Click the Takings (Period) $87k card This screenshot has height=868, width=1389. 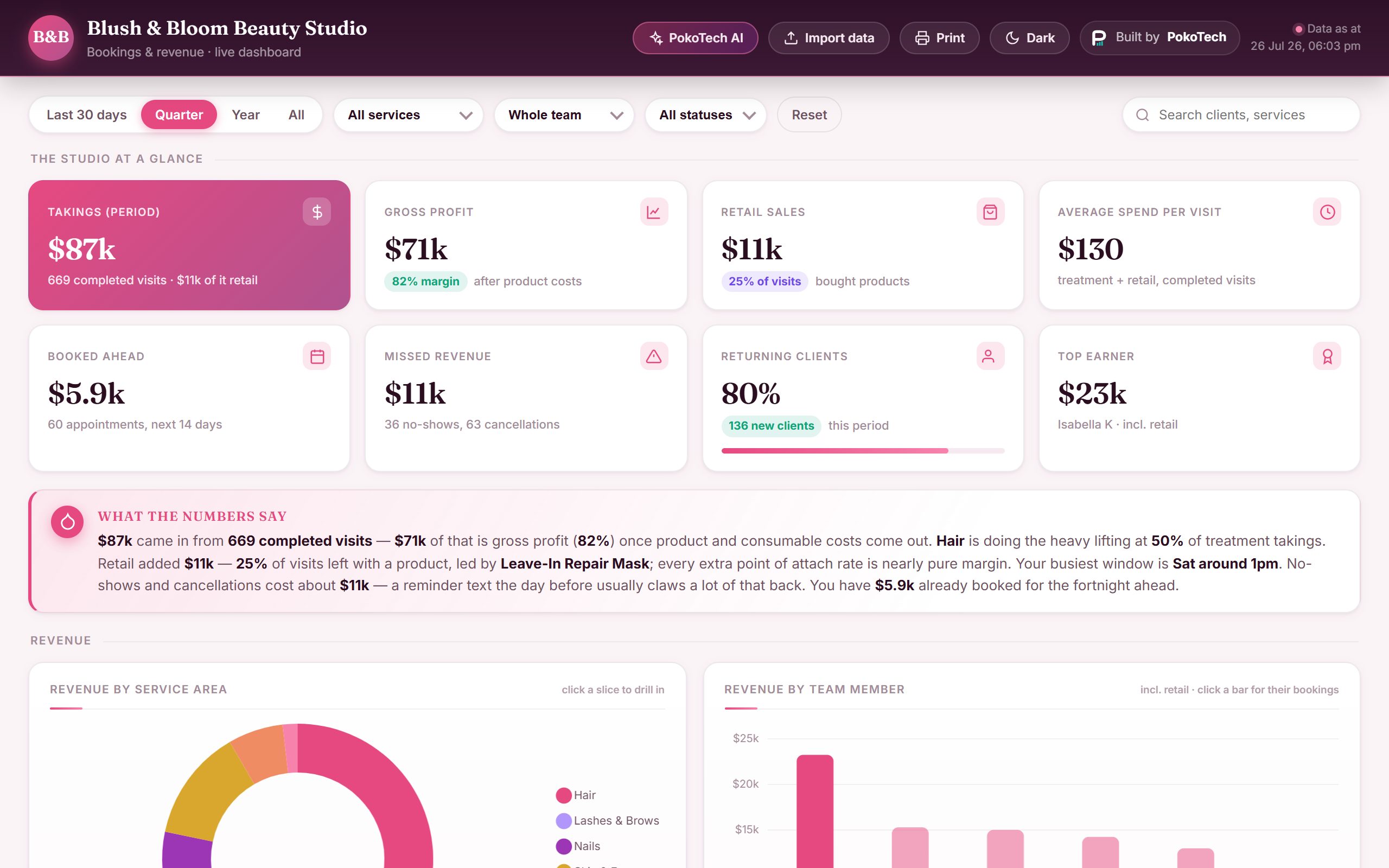pyautogui.click(x=189, y=245)
